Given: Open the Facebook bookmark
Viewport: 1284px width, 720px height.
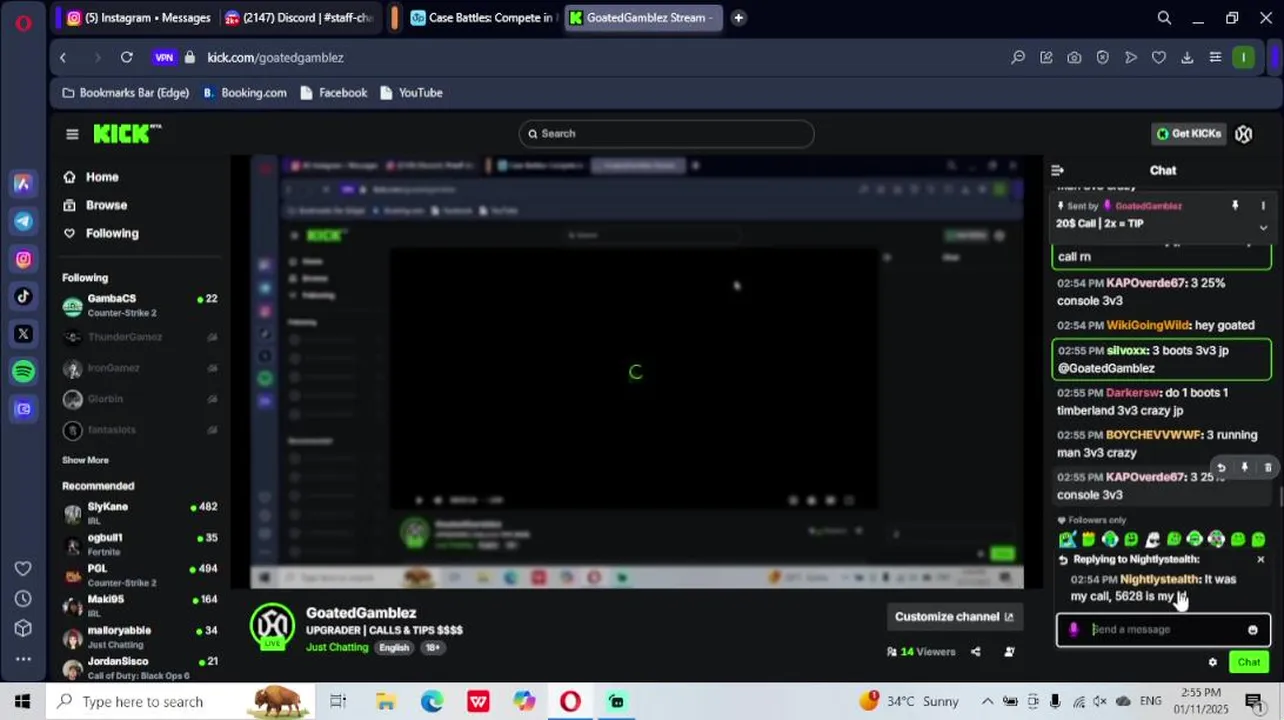Looking at the screenshot, I should coord(334,92).
